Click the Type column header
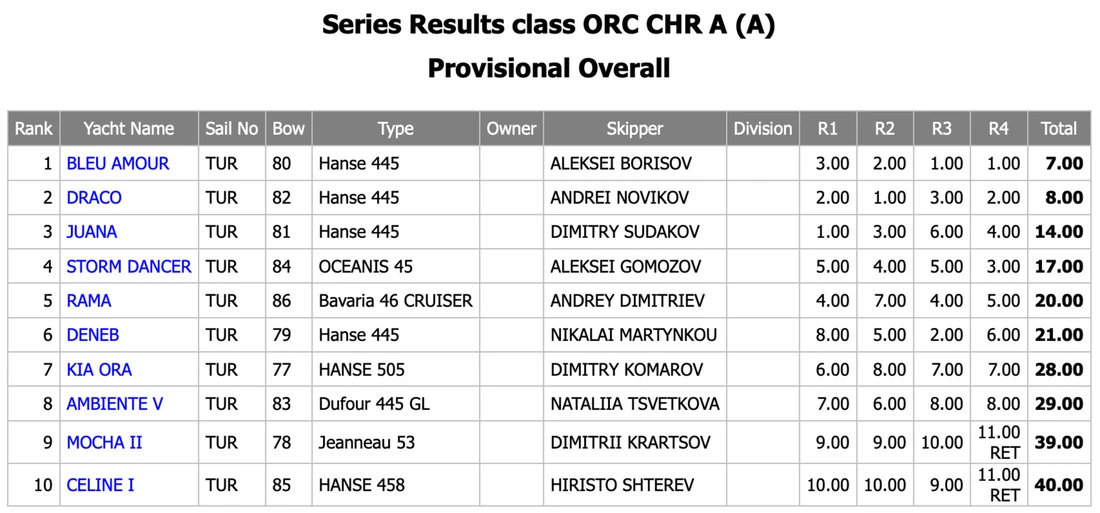Image resolution: width=1100 pixels, height=513 pixels. tap(396, 128)
